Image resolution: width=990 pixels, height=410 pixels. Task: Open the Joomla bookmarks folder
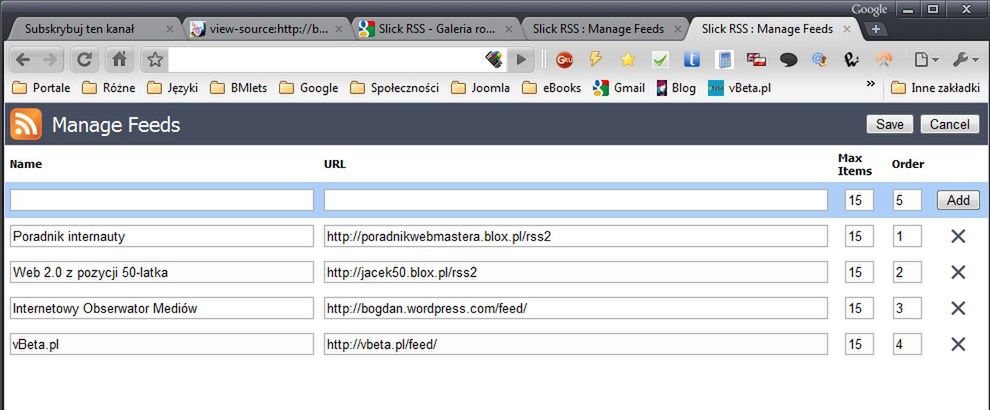(480, 88)
